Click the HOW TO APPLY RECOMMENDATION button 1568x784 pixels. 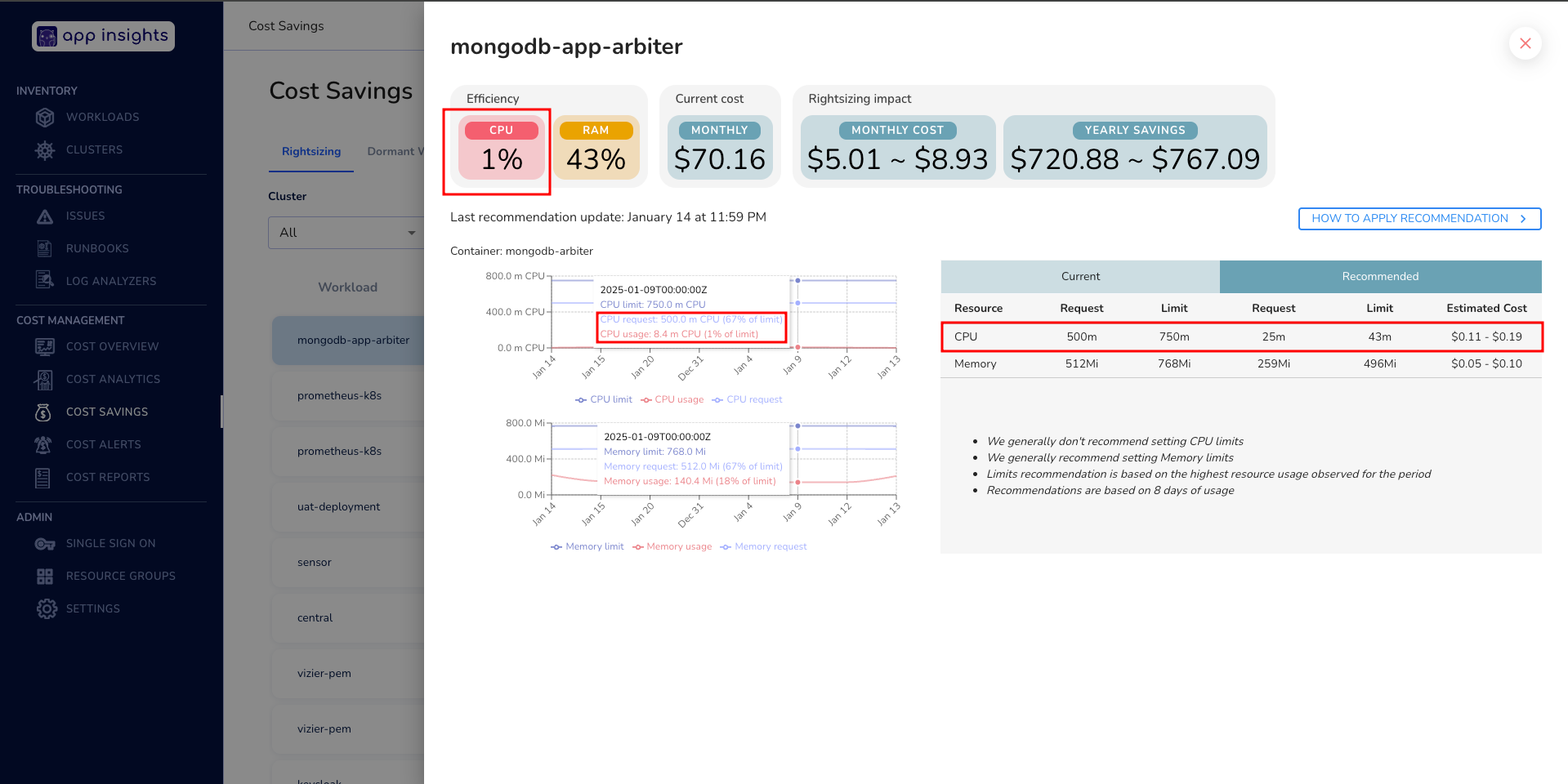[1419, 219]
